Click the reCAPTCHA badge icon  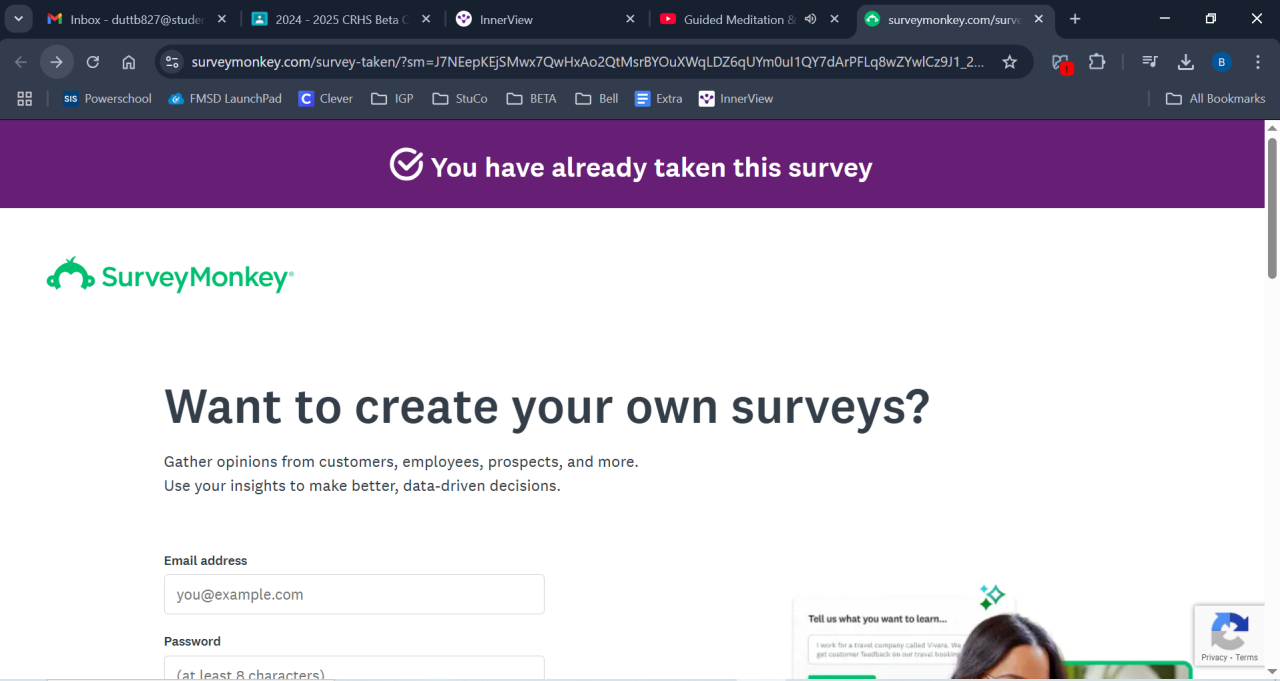point(1229,630)
